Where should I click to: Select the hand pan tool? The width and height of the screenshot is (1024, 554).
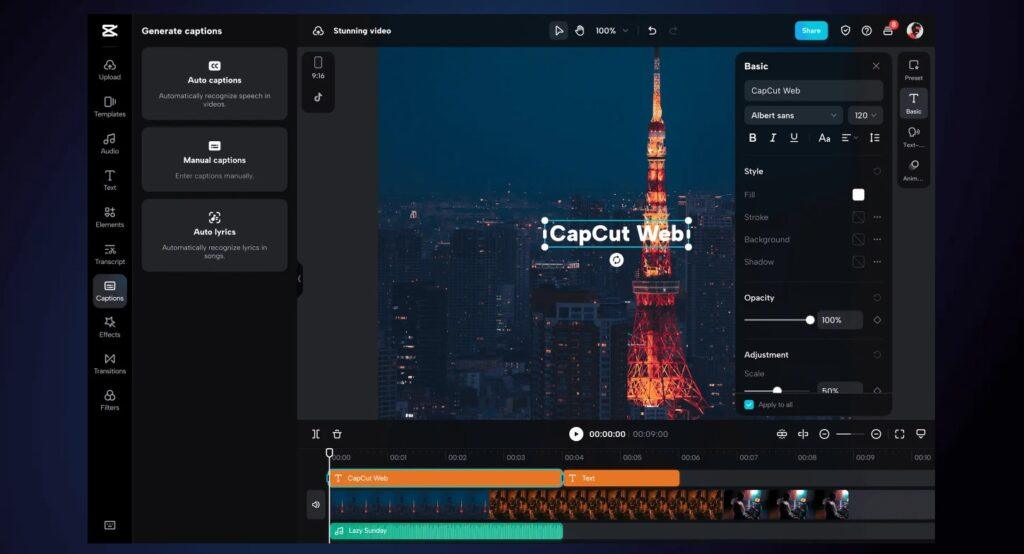coord(580,31)
